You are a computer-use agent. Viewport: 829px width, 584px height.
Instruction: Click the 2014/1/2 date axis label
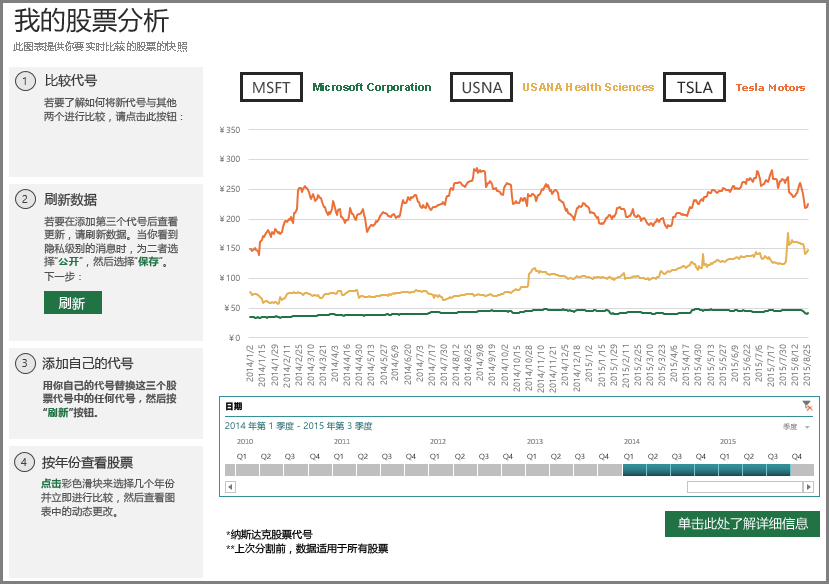pyautogui.click(x=250, y=363)
